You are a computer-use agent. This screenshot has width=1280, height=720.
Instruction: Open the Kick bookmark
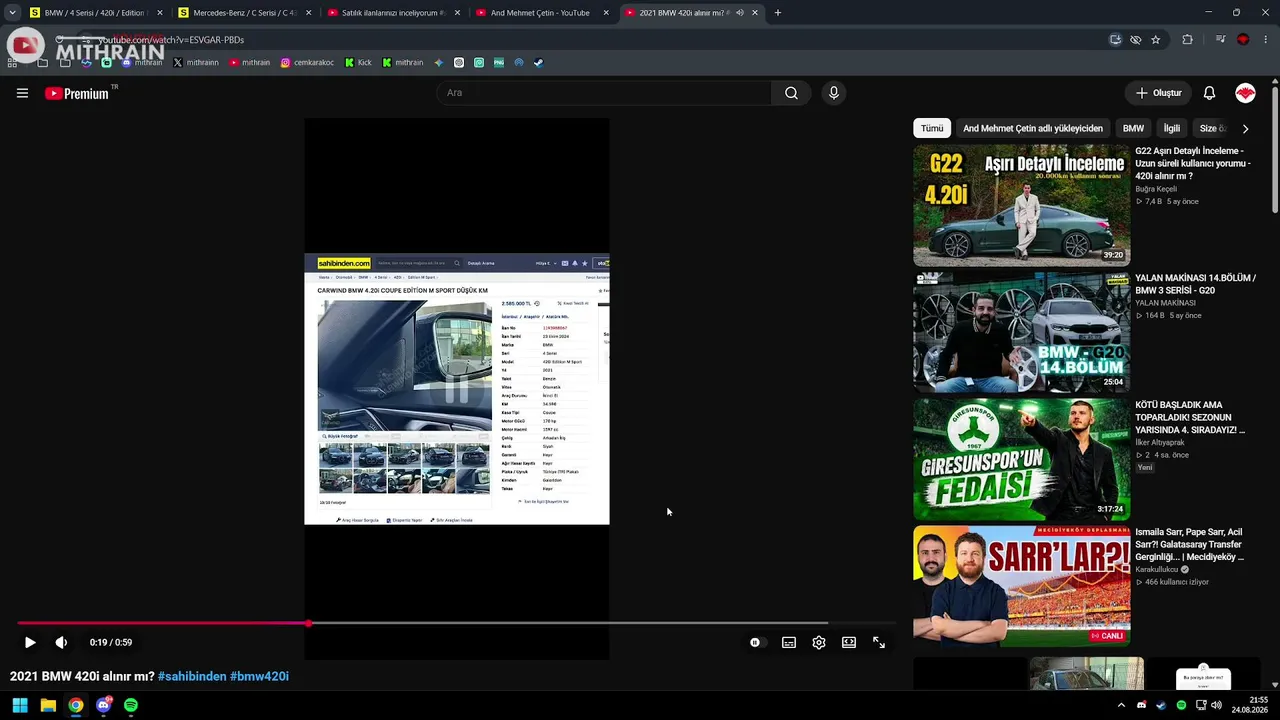(358, 62)
